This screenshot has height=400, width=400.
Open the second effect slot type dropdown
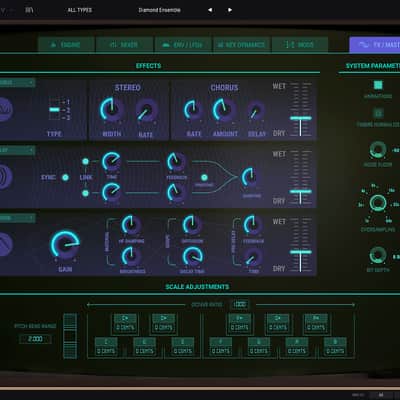[x=17, y=150]
